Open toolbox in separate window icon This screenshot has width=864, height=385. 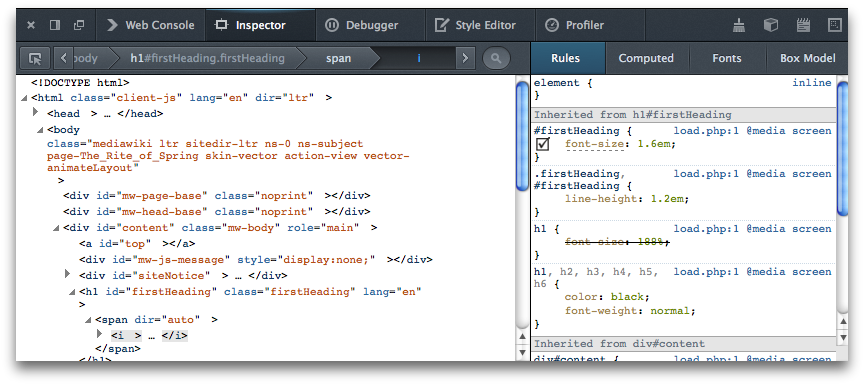79,25
